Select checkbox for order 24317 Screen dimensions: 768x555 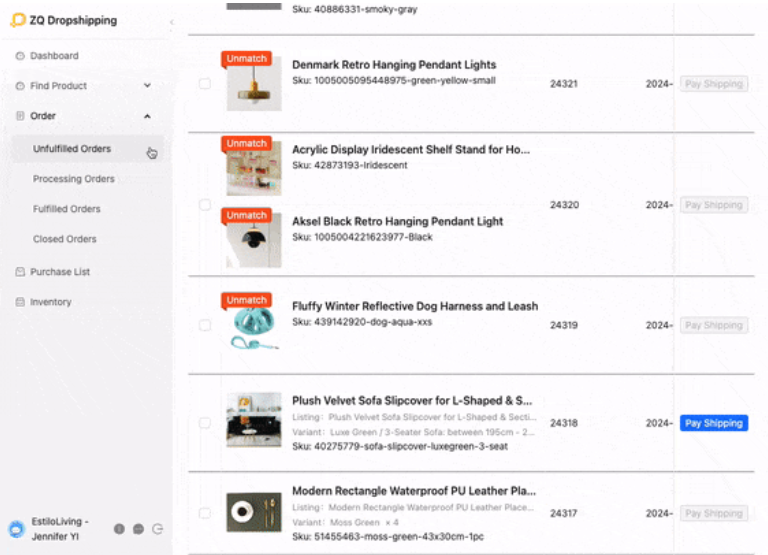[205, 513]
